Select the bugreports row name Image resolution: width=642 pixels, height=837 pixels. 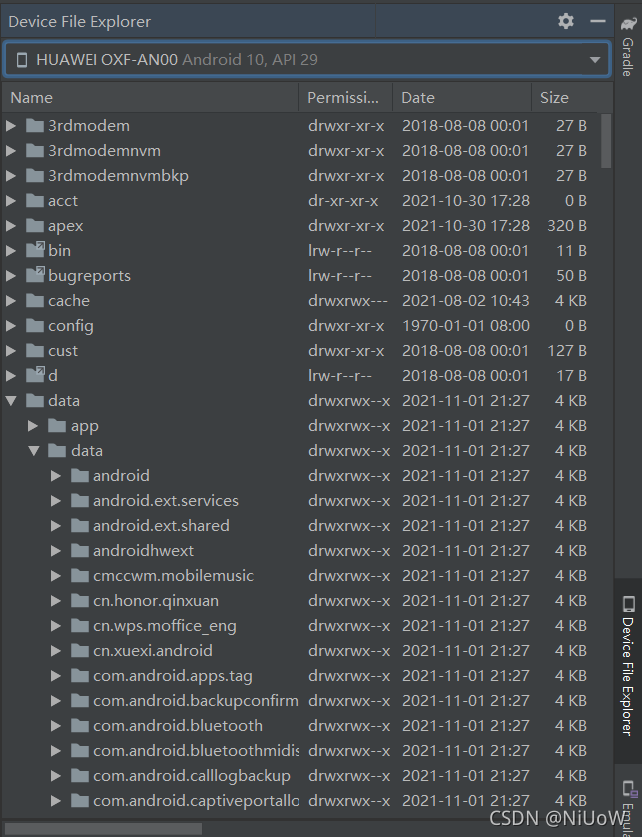coord(90,276)
